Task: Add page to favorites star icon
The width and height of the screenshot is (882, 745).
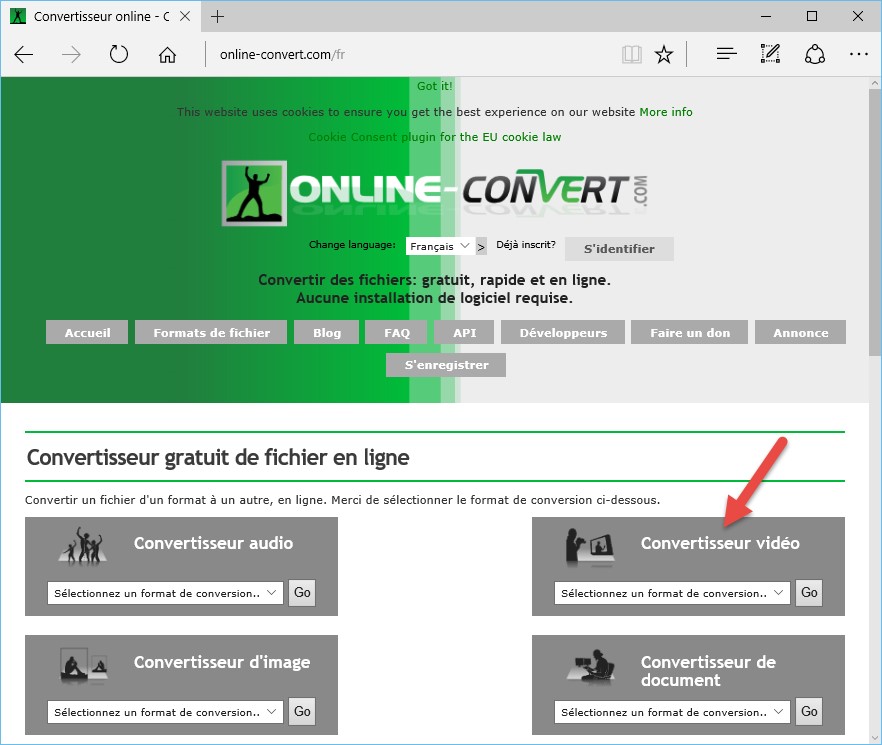Action: [x=664, y=55]
